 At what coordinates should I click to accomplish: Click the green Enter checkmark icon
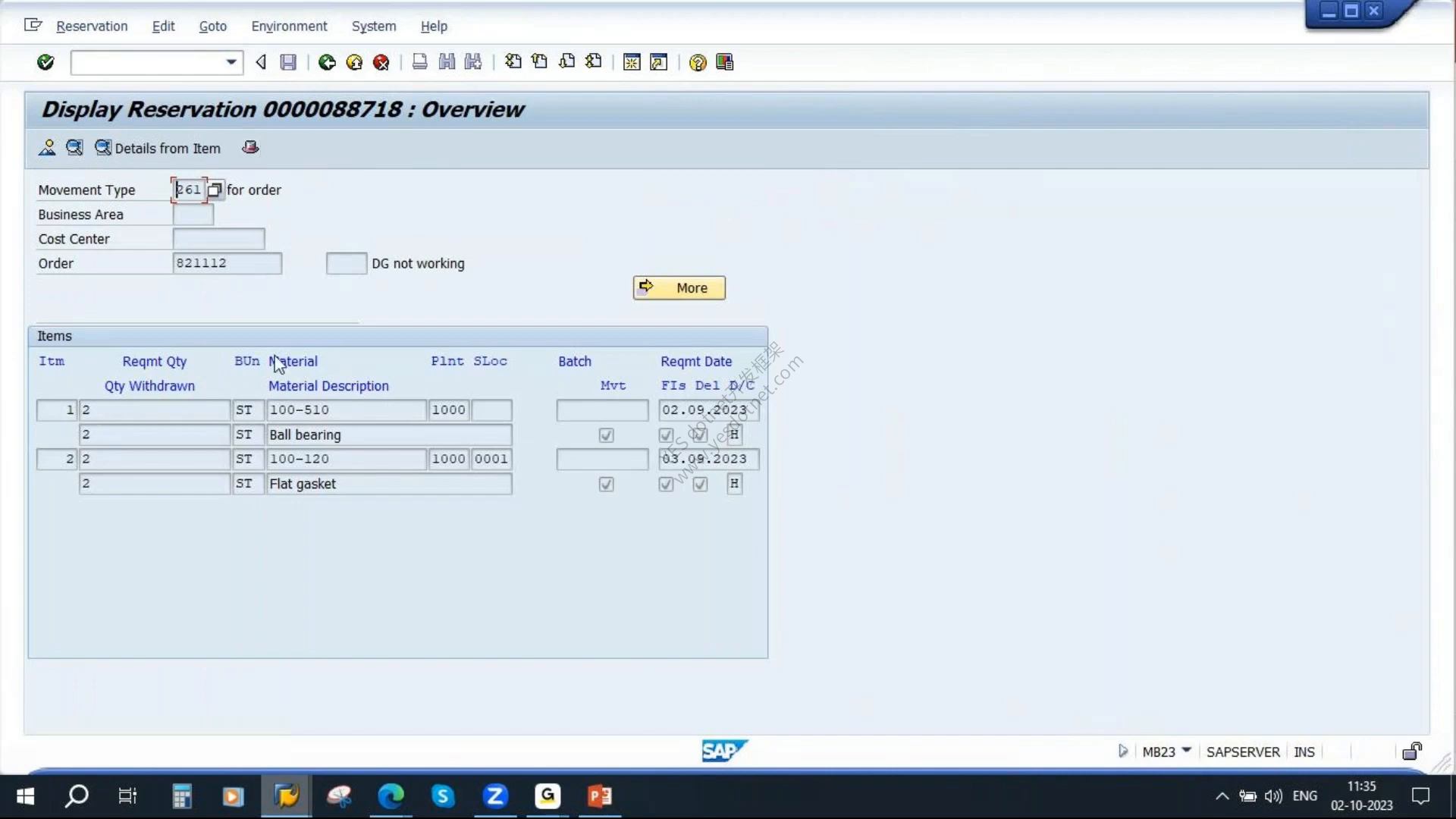pyautogui.click(x=45, y=62)
